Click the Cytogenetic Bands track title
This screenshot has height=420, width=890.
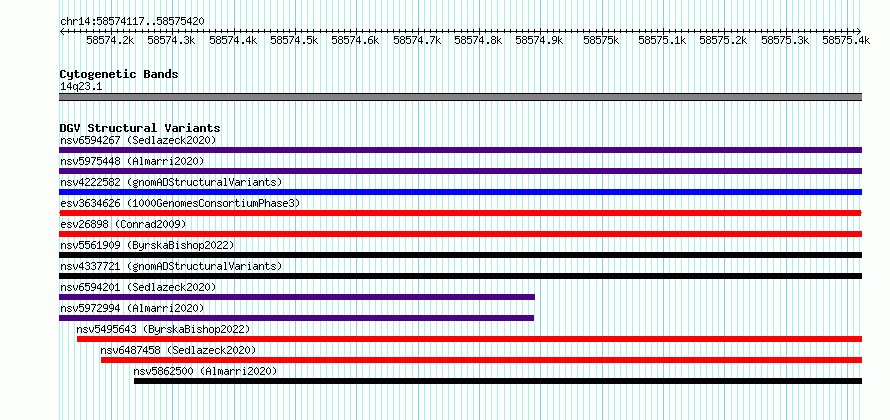coord(119,74)
